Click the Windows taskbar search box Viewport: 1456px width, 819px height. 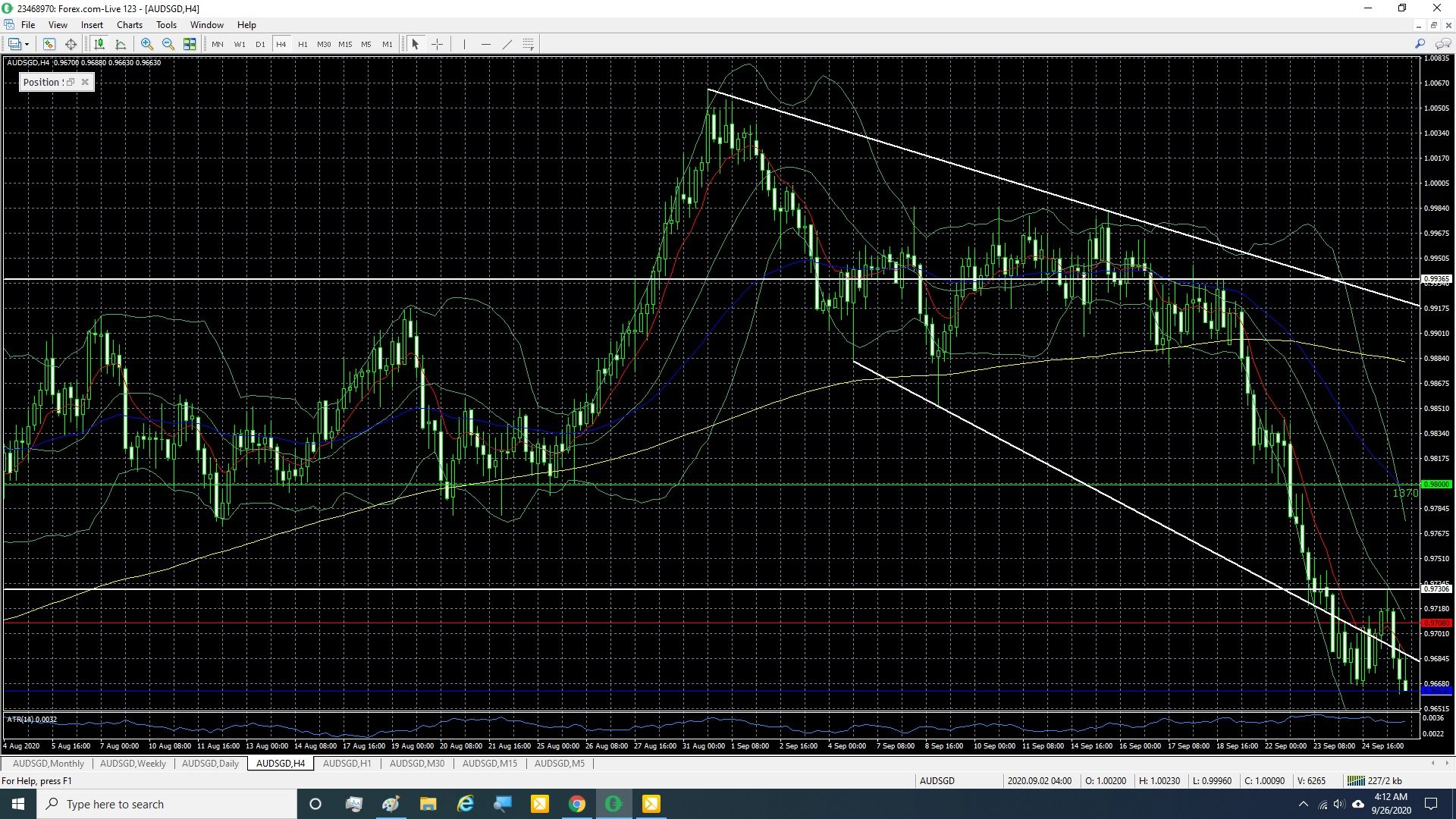click(x=167, y=804)
